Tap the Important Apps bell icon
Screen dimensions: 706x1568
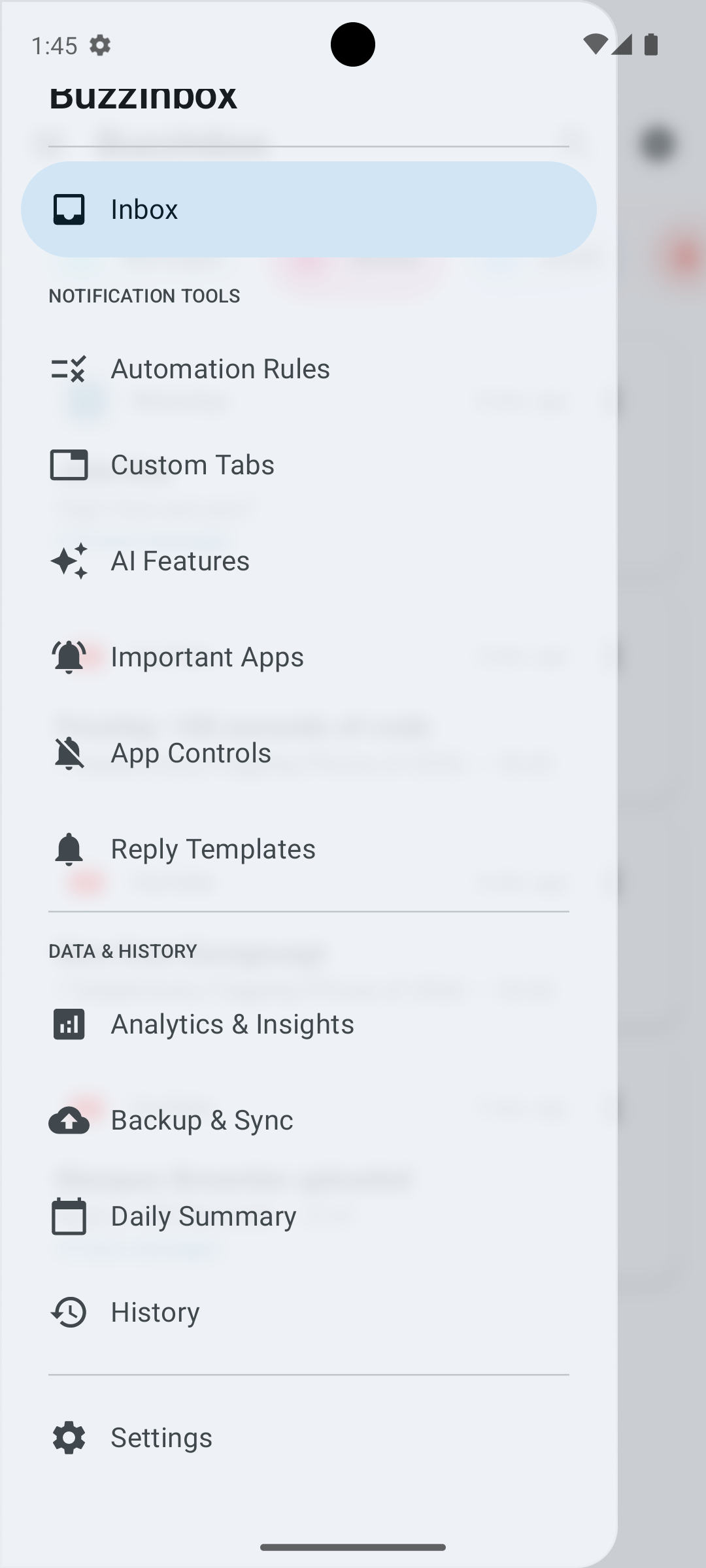69,656
